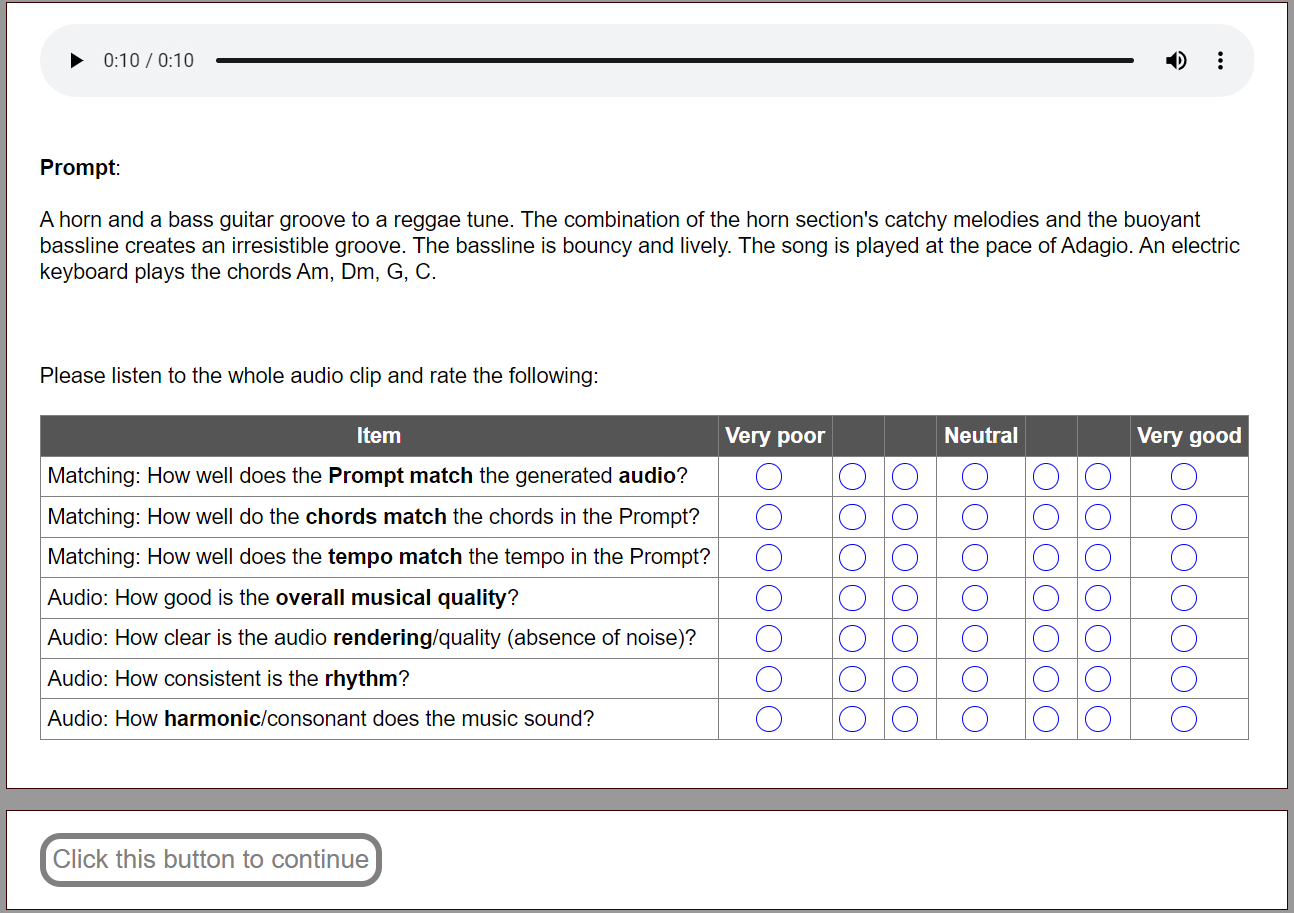Rate chords match as Very good
The image size is (1294, 913).
pyautogui.click(x=1184, y=517)
